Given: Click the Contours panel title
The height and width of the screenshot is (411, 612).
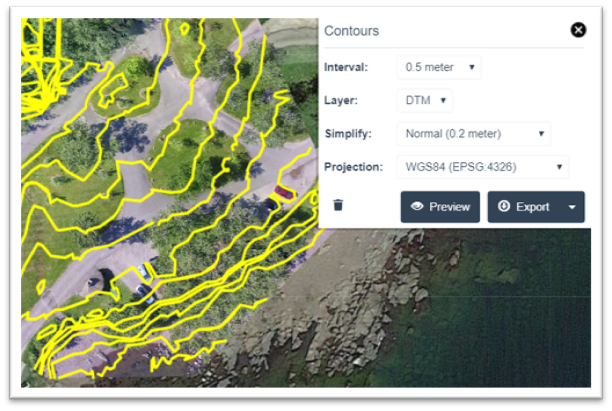Looking at the screenshot, I should [351, 31].
